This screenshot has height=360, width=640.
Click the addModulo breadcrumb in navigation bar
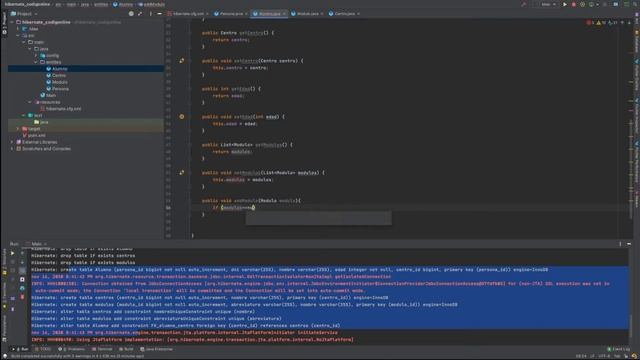pyautogui.click(x=151, y=4)
